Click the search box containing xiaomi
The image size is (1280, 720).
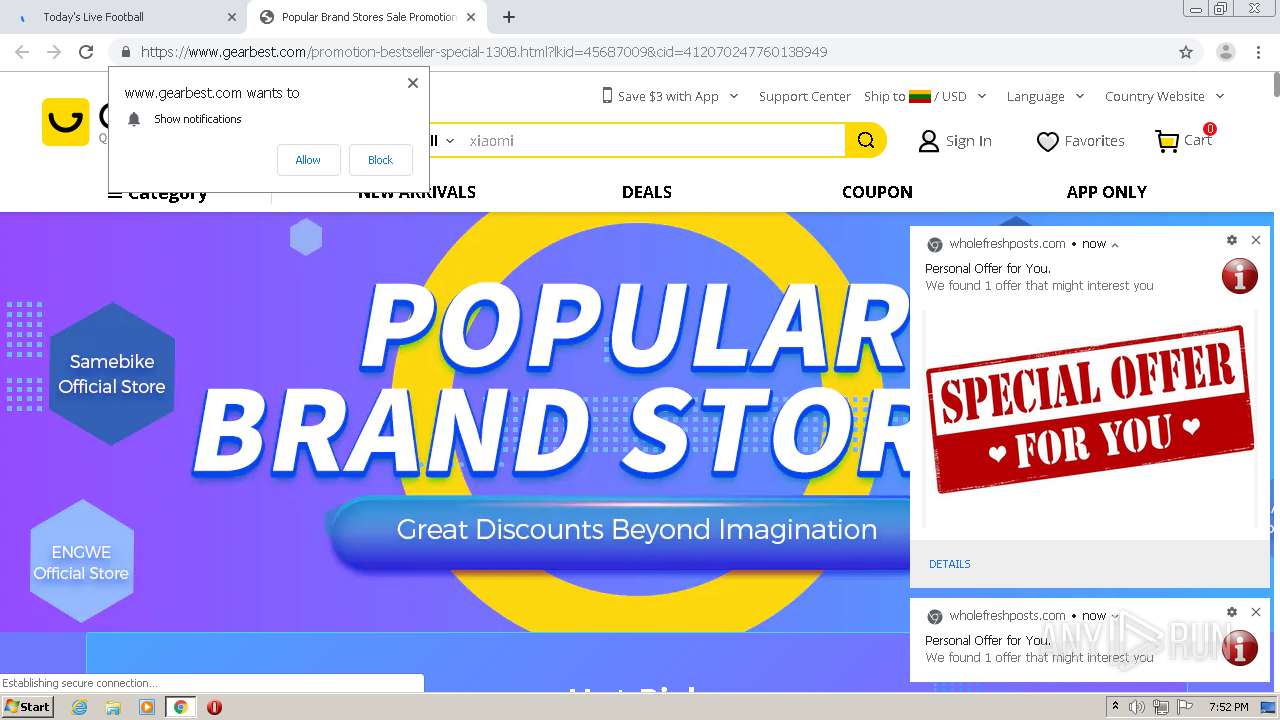[655, 141]
